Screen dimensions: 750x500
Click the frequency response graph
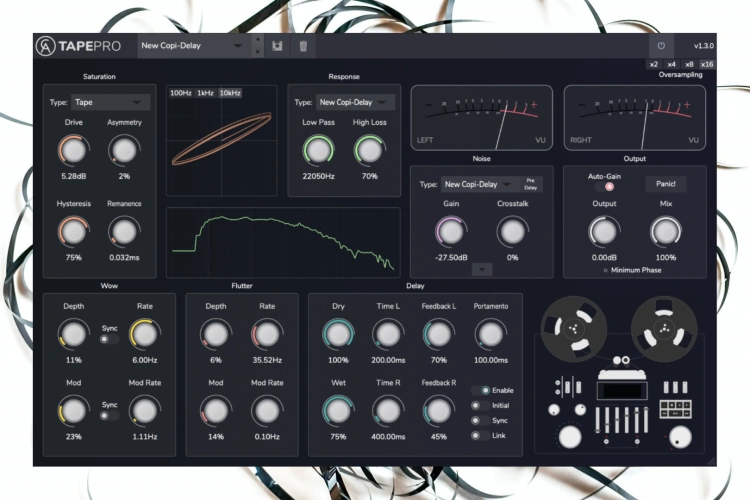tap(283, 243)
